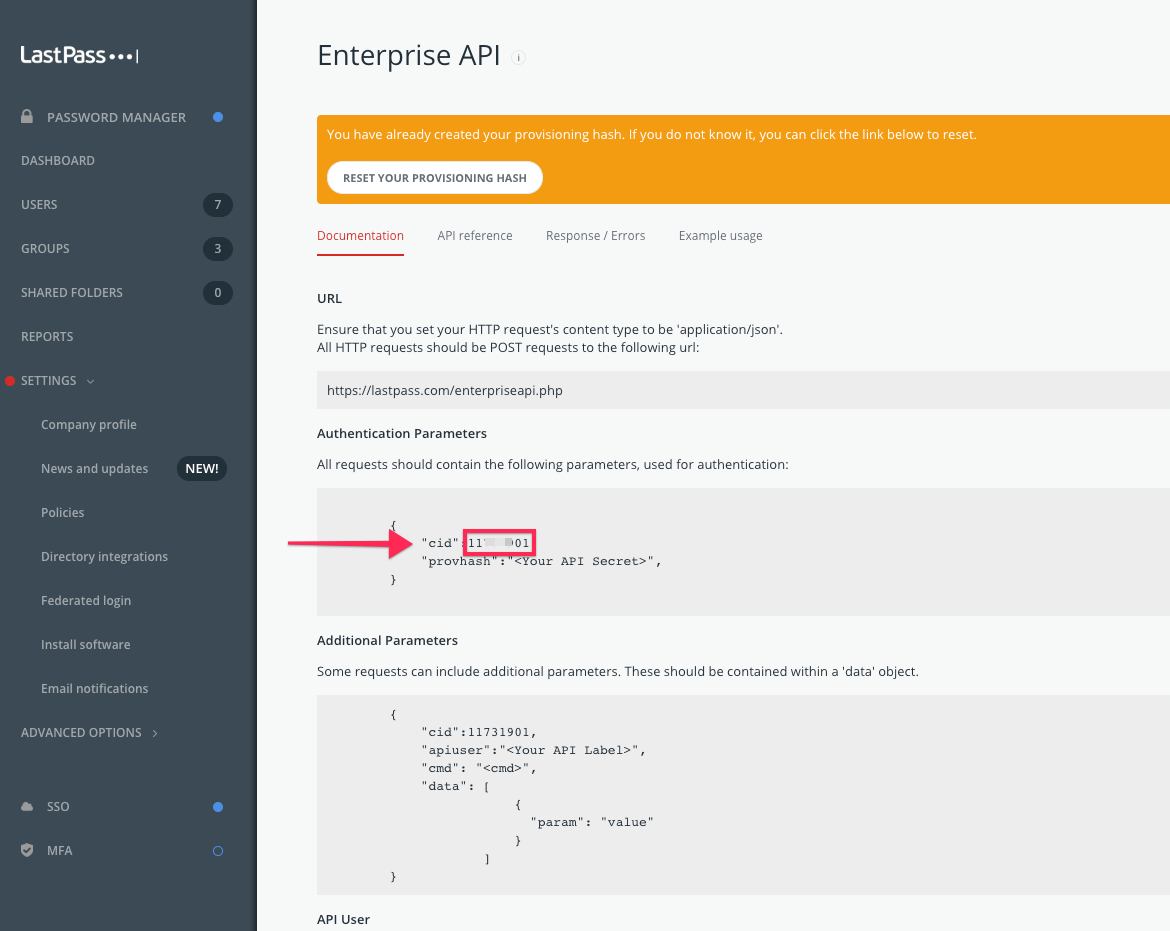Click the Groups count badge showing 3

click(218, 248)
